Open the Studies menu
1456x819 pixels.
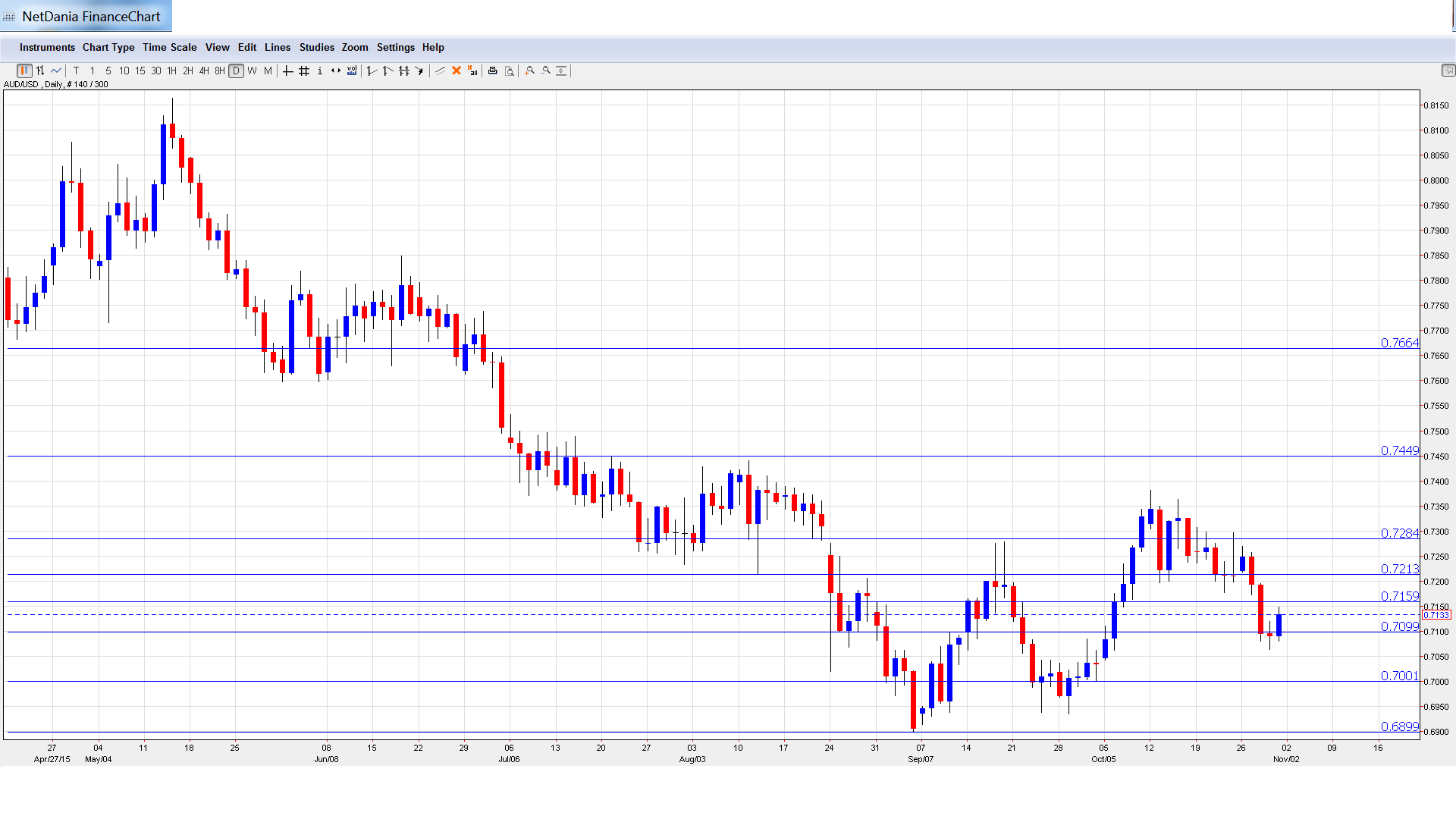pos(316,47)
